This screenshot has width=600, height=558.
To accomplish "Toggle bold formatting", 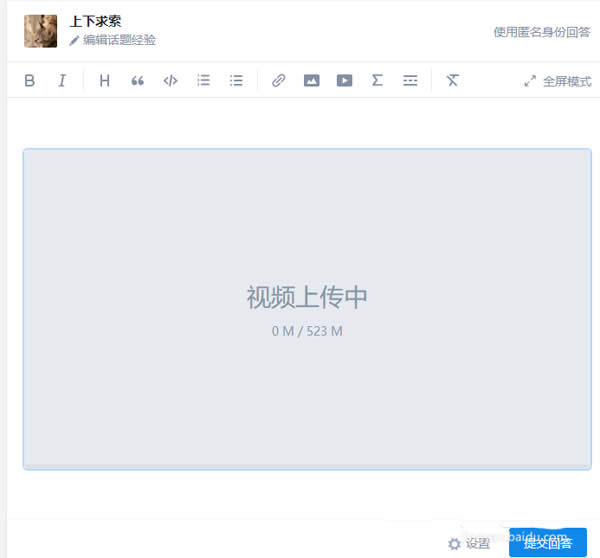I will (29, 80).
